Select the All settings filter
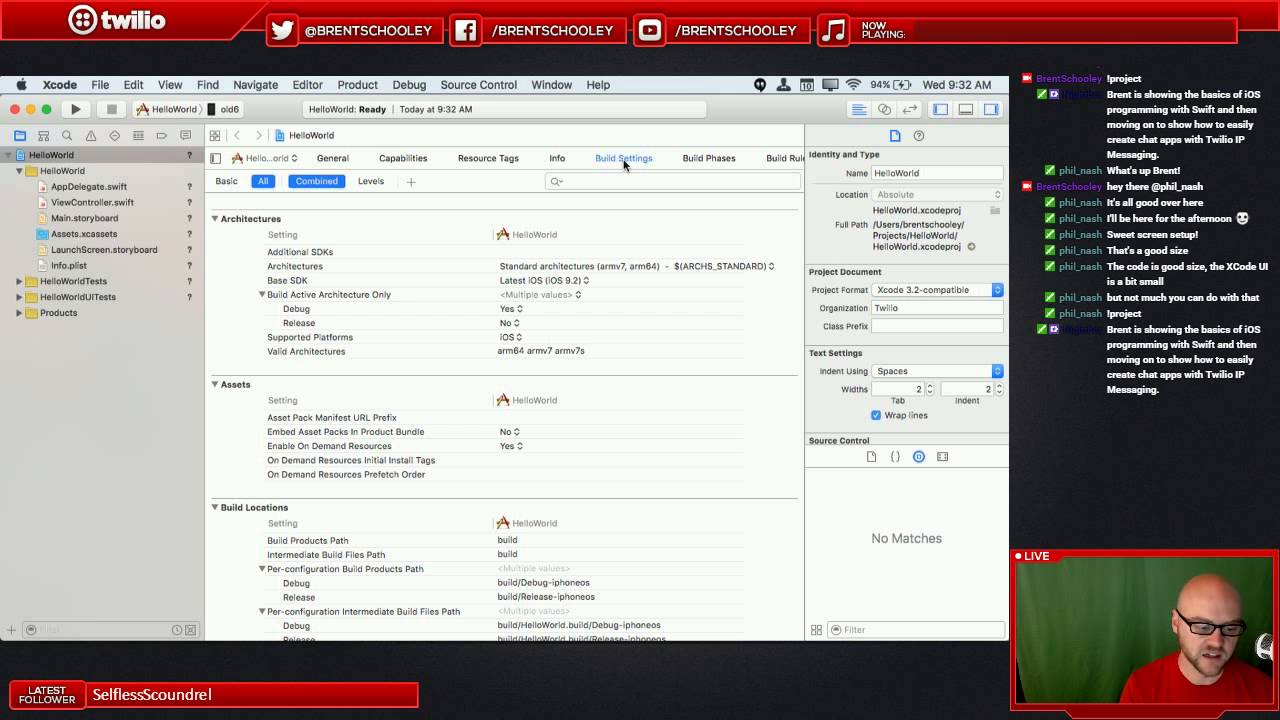This screenshot has width=1280, height=720. tap(263, 181)
